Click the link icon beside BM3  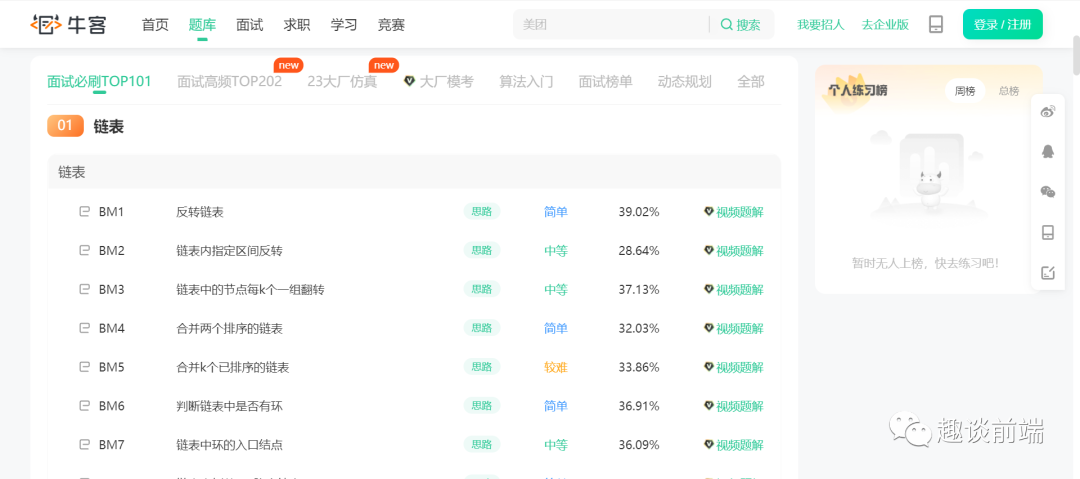tap(85, 289)
